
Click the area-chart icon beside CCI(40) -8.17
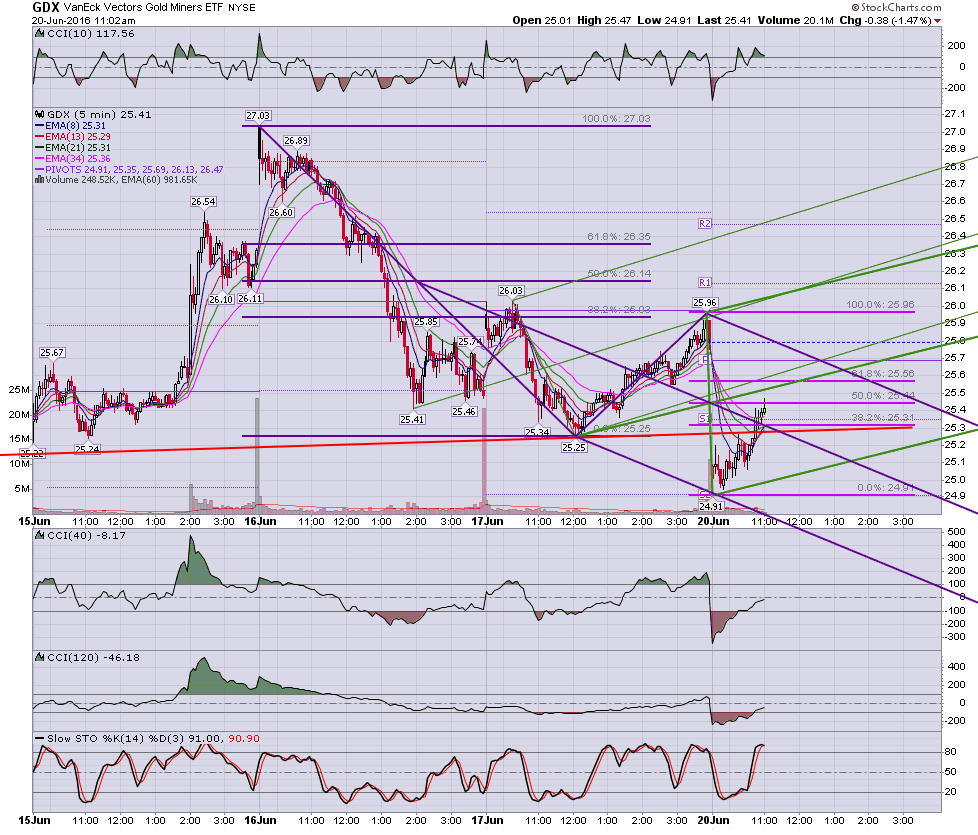click(x=41, y=535)
